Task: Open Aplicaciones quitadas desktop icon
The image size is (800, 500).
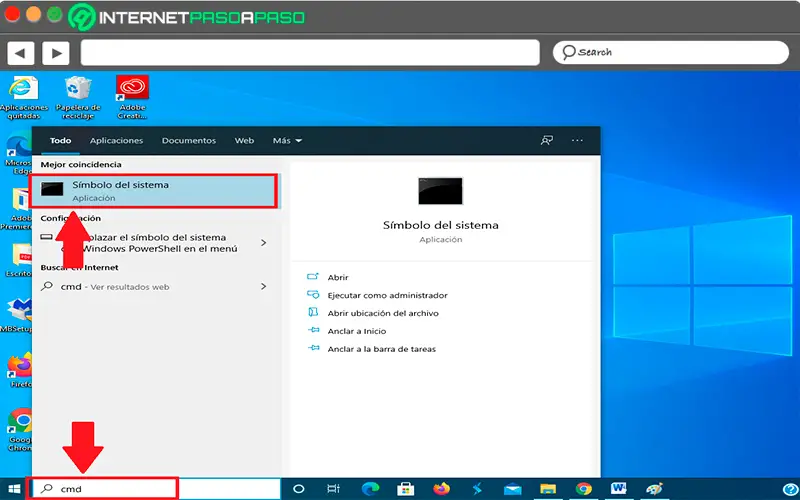Action: (23, 97)
